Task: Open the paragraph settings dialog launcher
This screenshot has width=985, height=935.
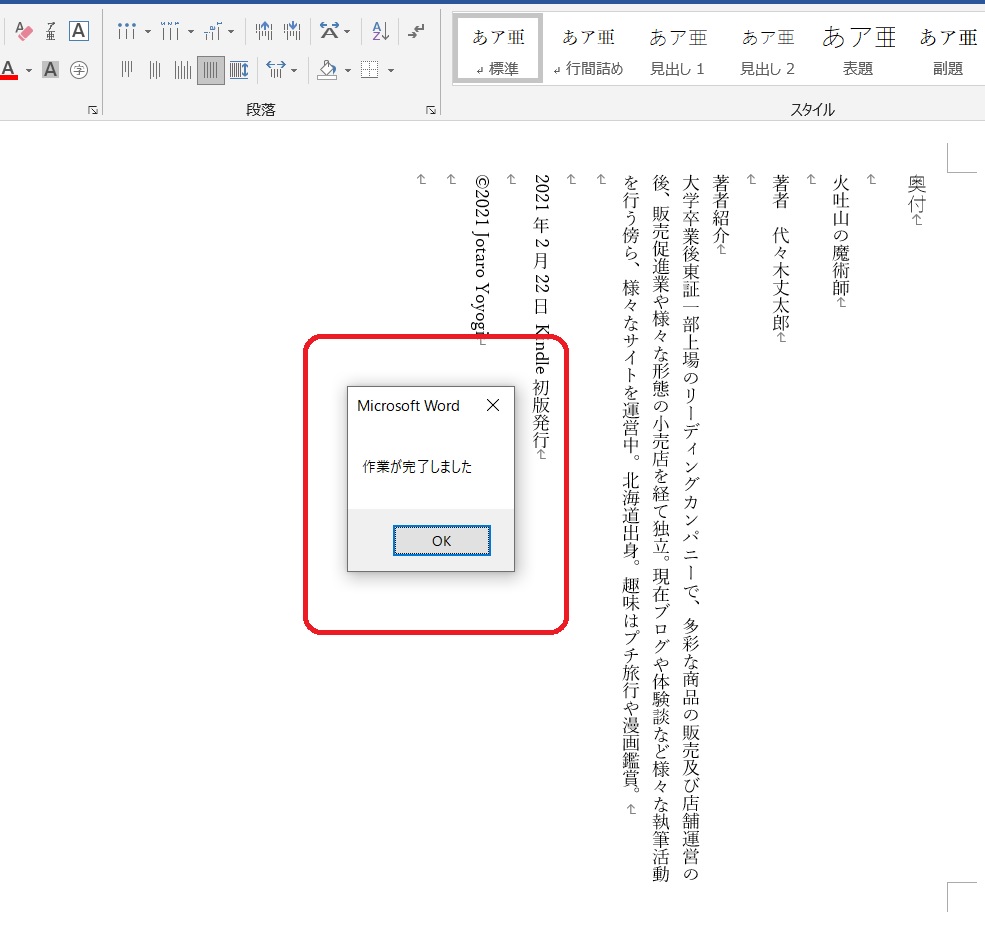Action: [x=431, y=110]
